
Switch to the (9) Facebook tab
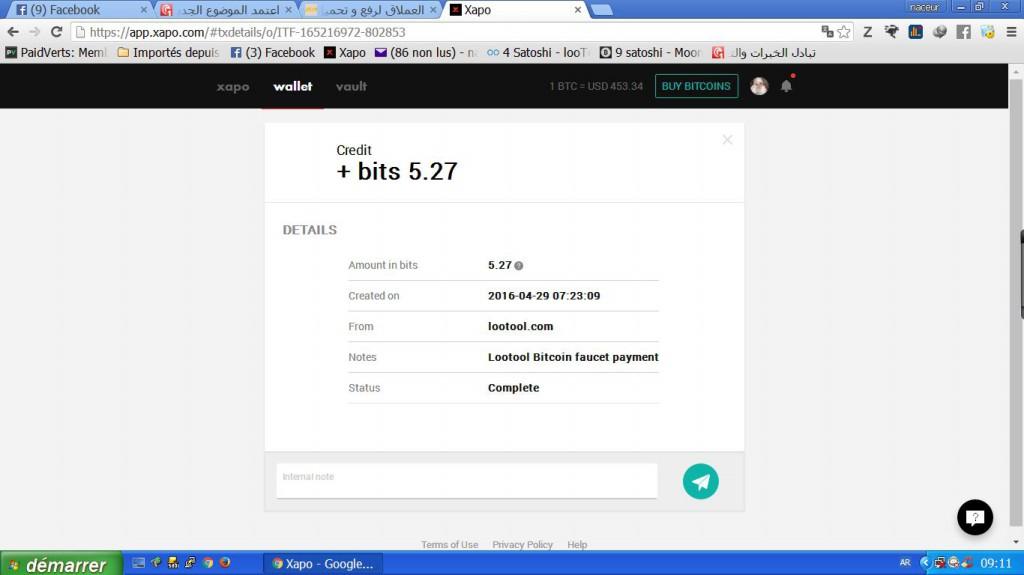click(77, 10)
